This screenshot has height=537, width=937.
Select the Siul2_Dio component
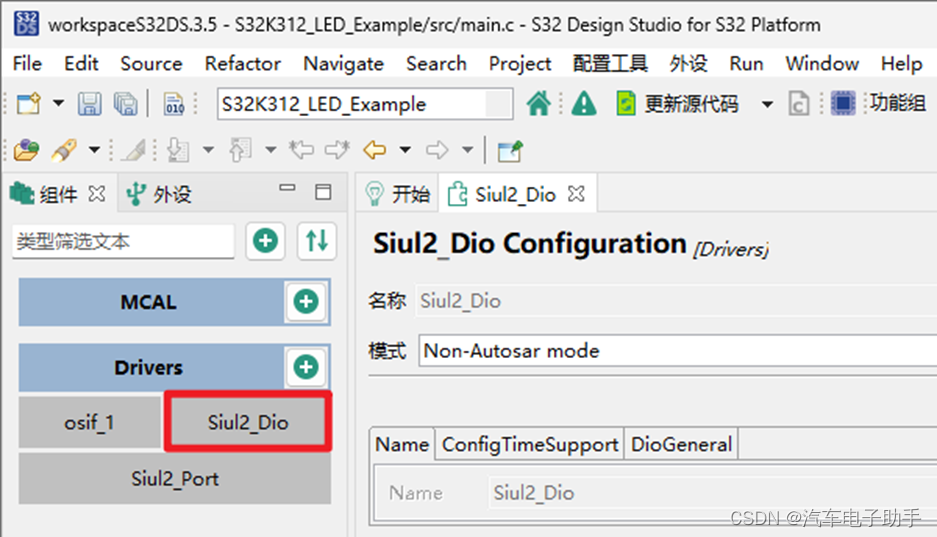248,422
